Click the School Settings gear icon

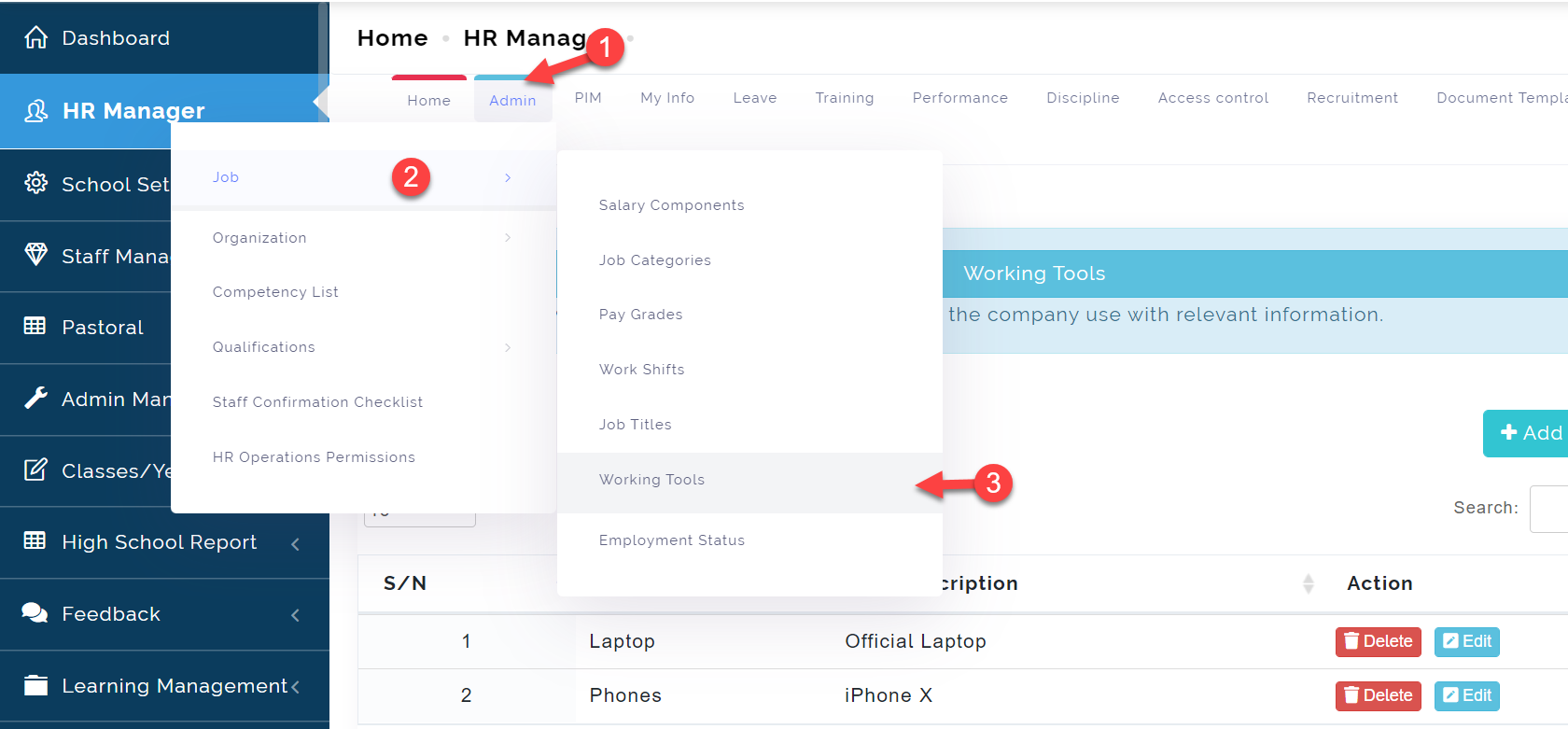(x=36, y=183)
